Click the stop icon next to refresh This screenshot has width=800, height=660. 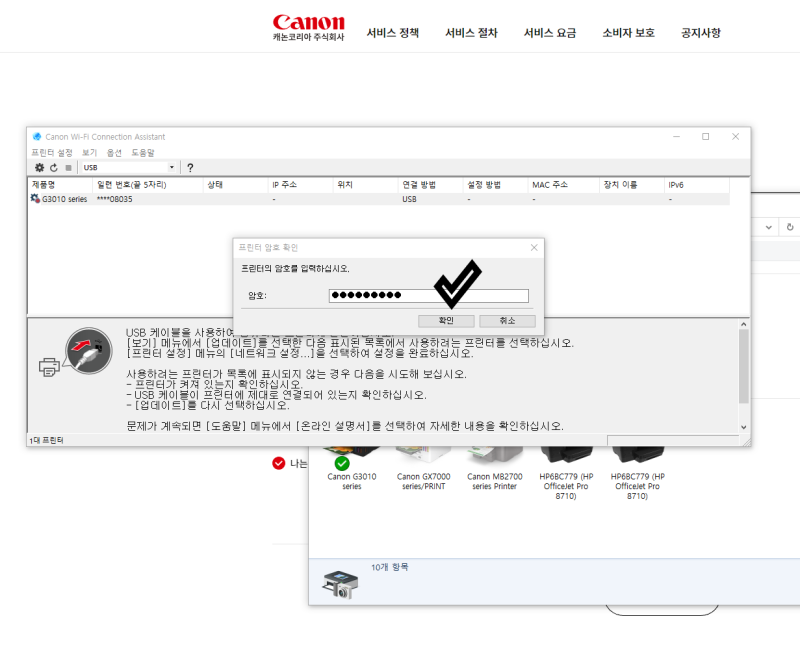click(x=69, y=167)
